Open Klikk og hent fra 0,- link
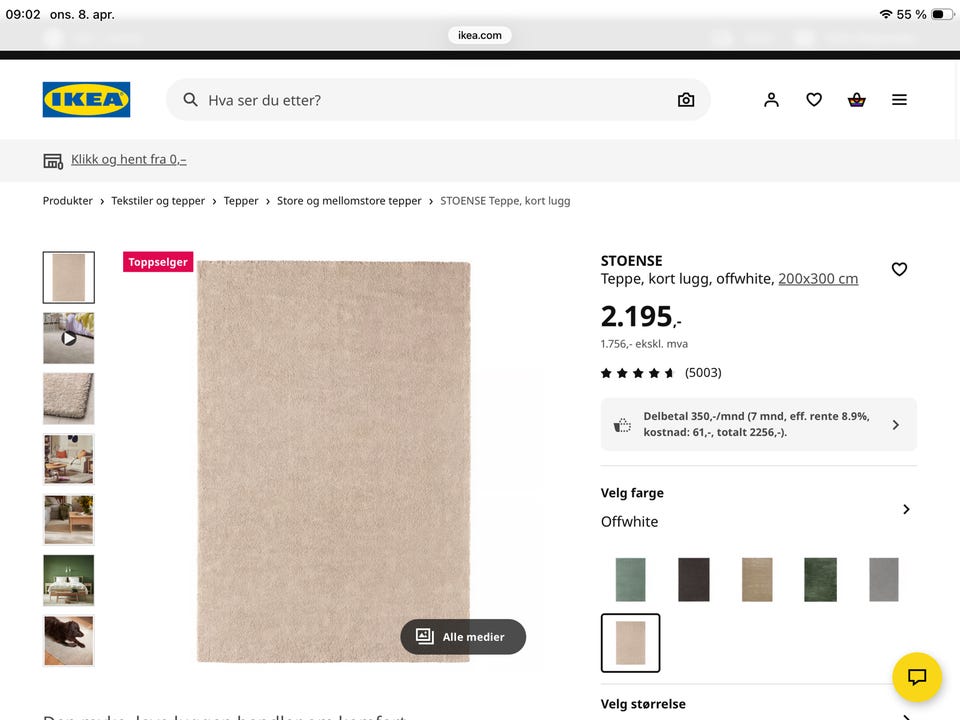Viewport: 960px width, 720px height. point(129,159)
